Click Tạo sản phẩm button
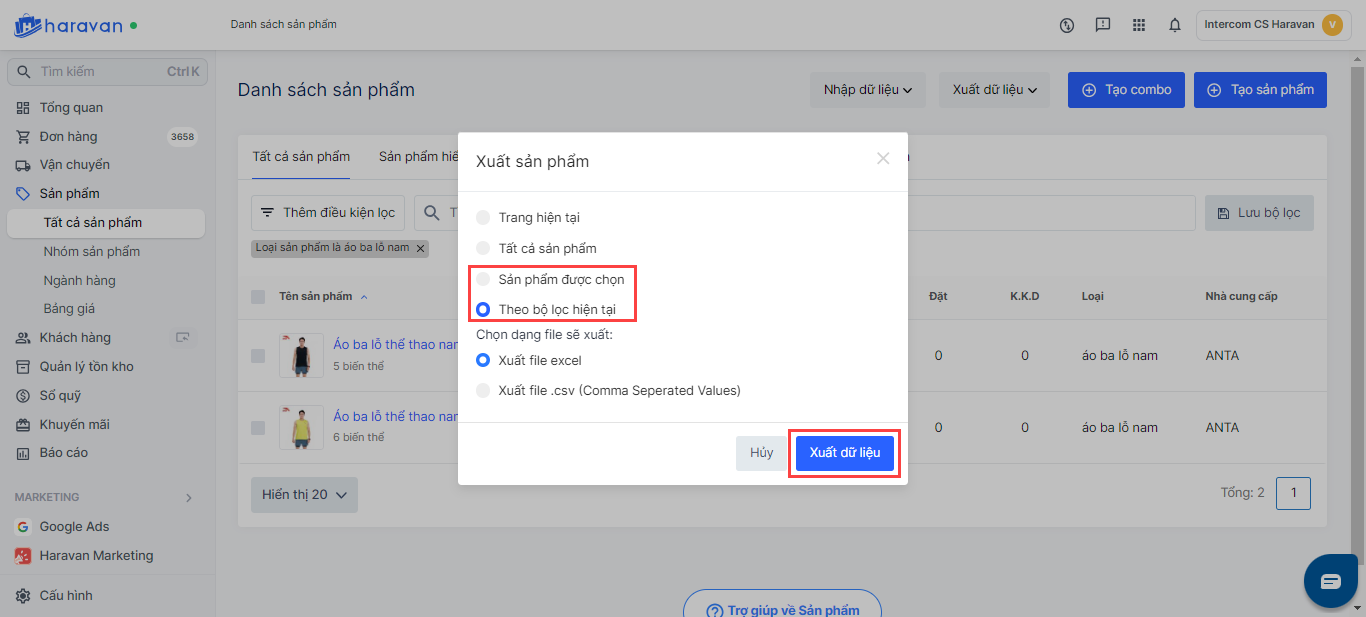1366x617 pixels. [x=1261, y=90]
